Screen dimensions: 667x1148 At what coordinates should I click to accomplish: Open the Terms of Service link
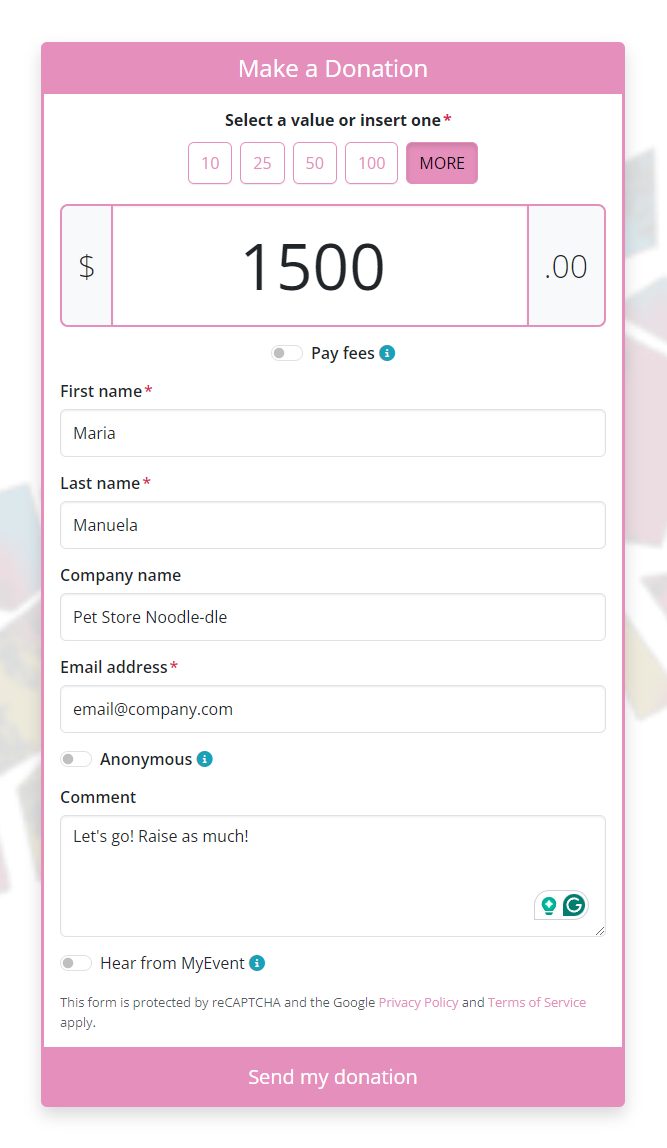pyautogui.click(x=537, y=1002)
